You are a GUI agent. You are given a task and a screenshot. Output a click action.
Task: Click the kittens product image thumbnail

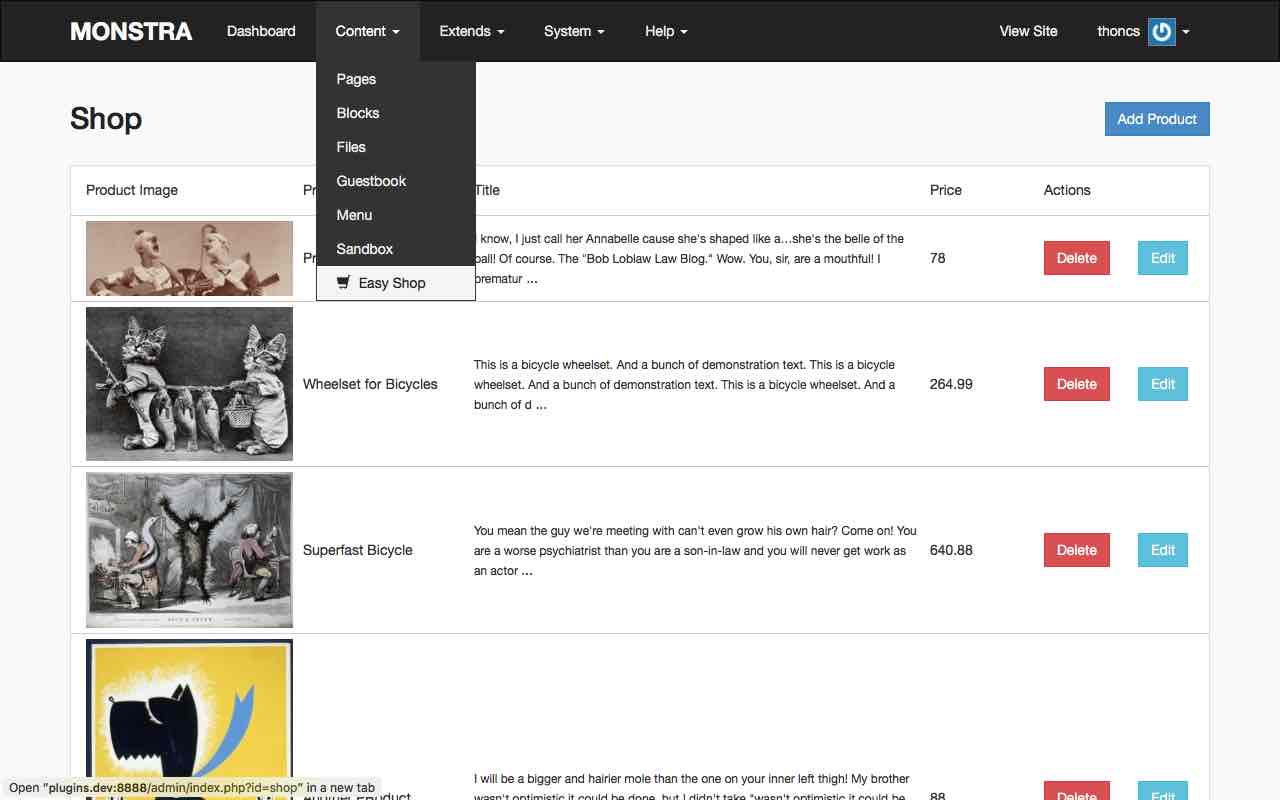click(x=188, y=384)
